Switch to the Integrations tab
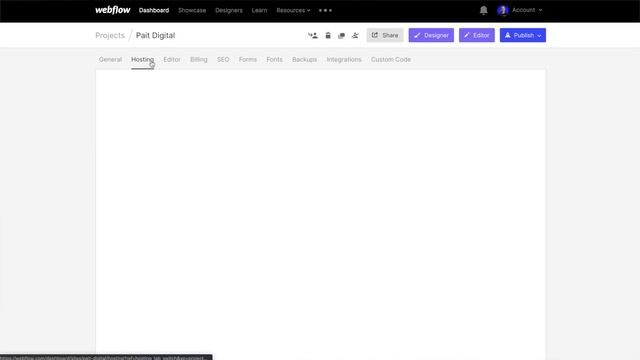Screen dimensions: 640x360 (344, 60)
